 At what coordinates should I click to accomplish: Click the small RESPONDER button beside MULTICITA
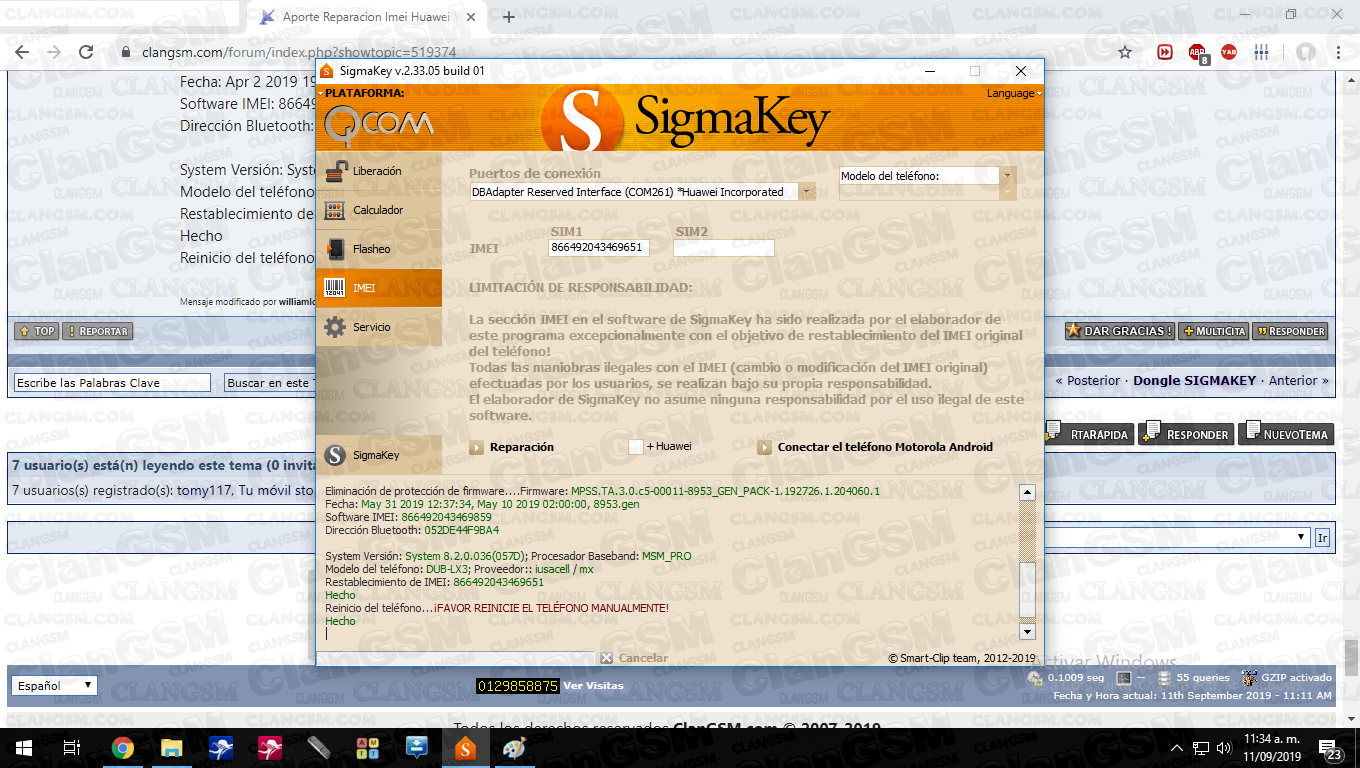coord(1291,331)
